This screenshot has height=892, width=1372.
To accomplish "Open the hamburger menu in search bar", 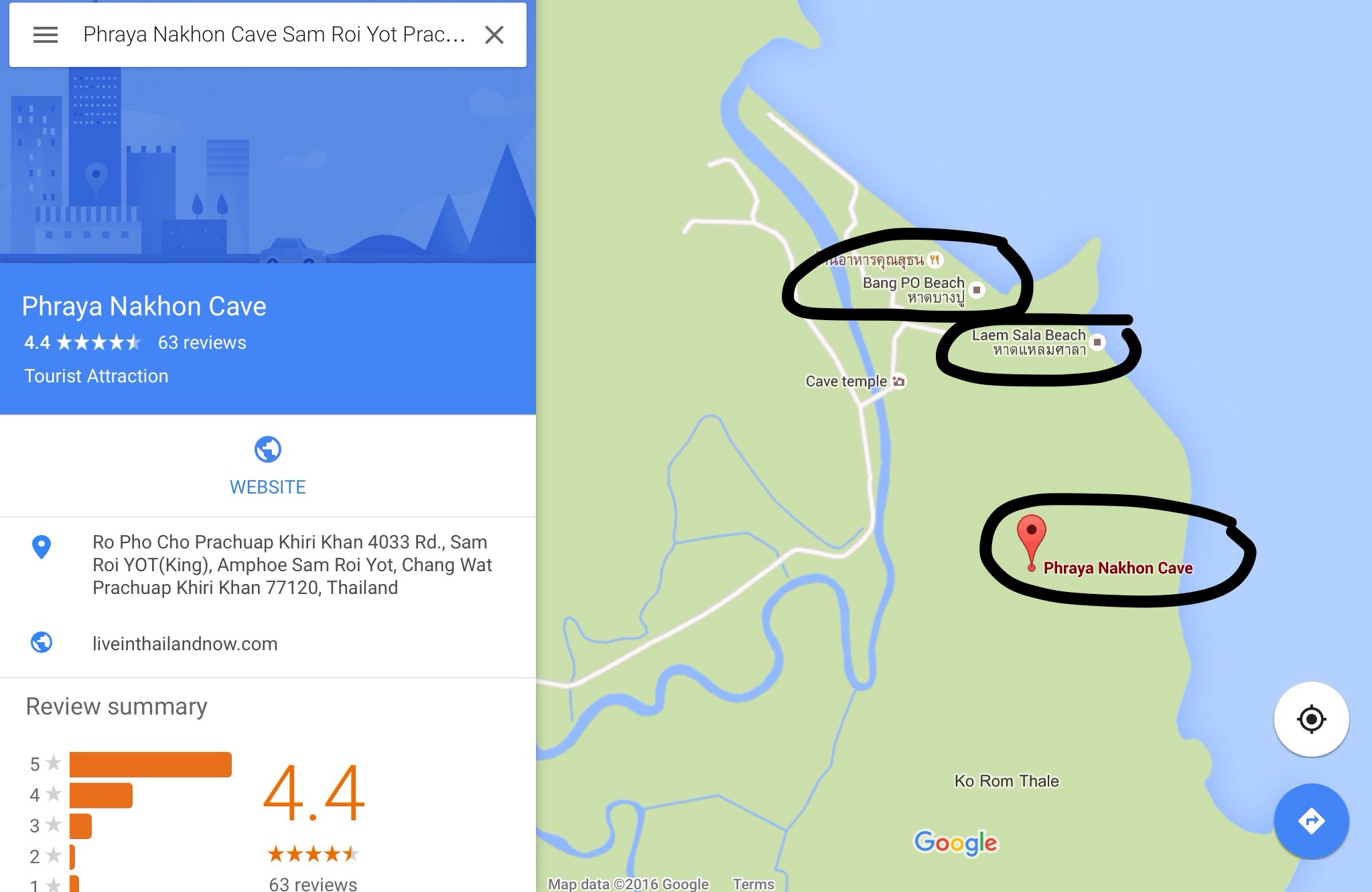I will 46,35.
